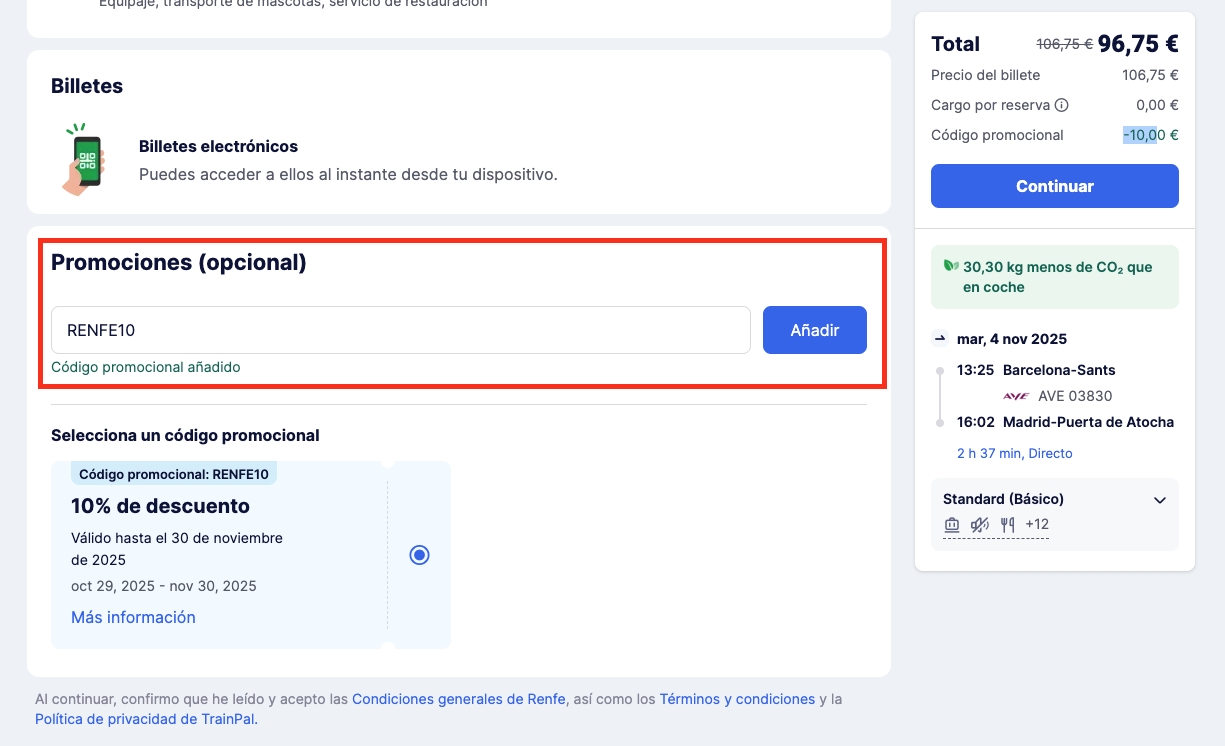Click the green leaf CO₂ icon

tap(950, 266)
